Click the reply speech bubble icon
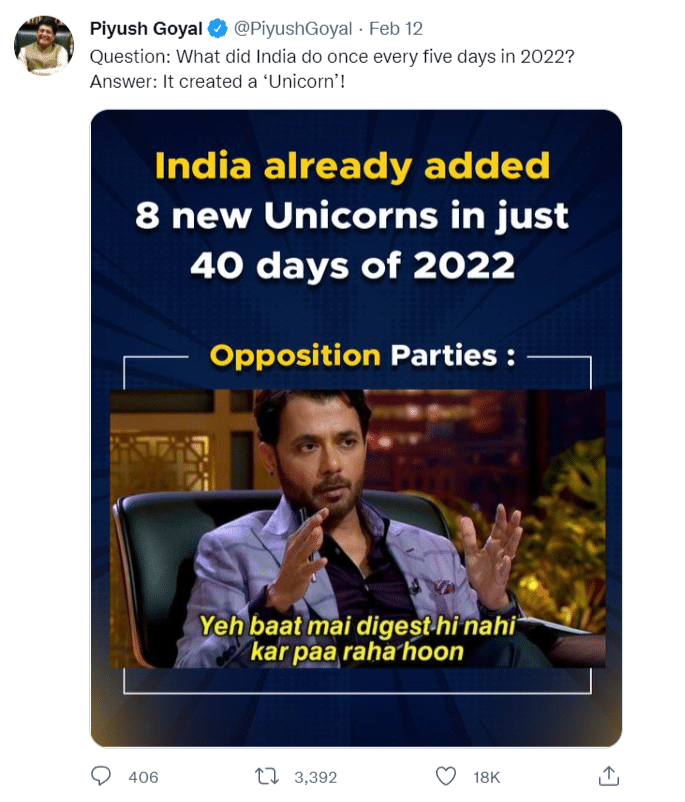 click(100, 776)
